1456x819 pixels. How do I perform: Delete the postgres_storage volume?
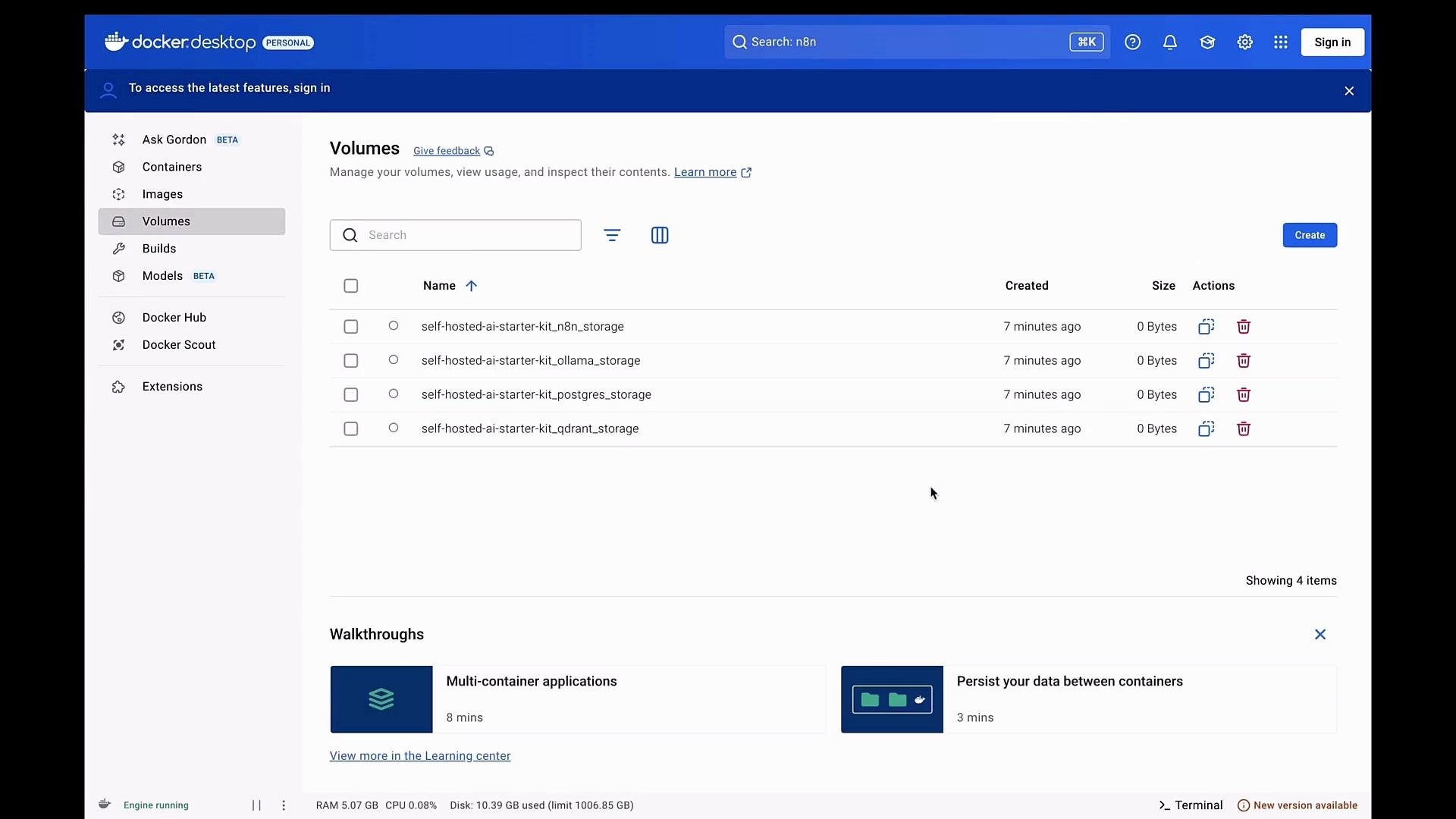1244,395
